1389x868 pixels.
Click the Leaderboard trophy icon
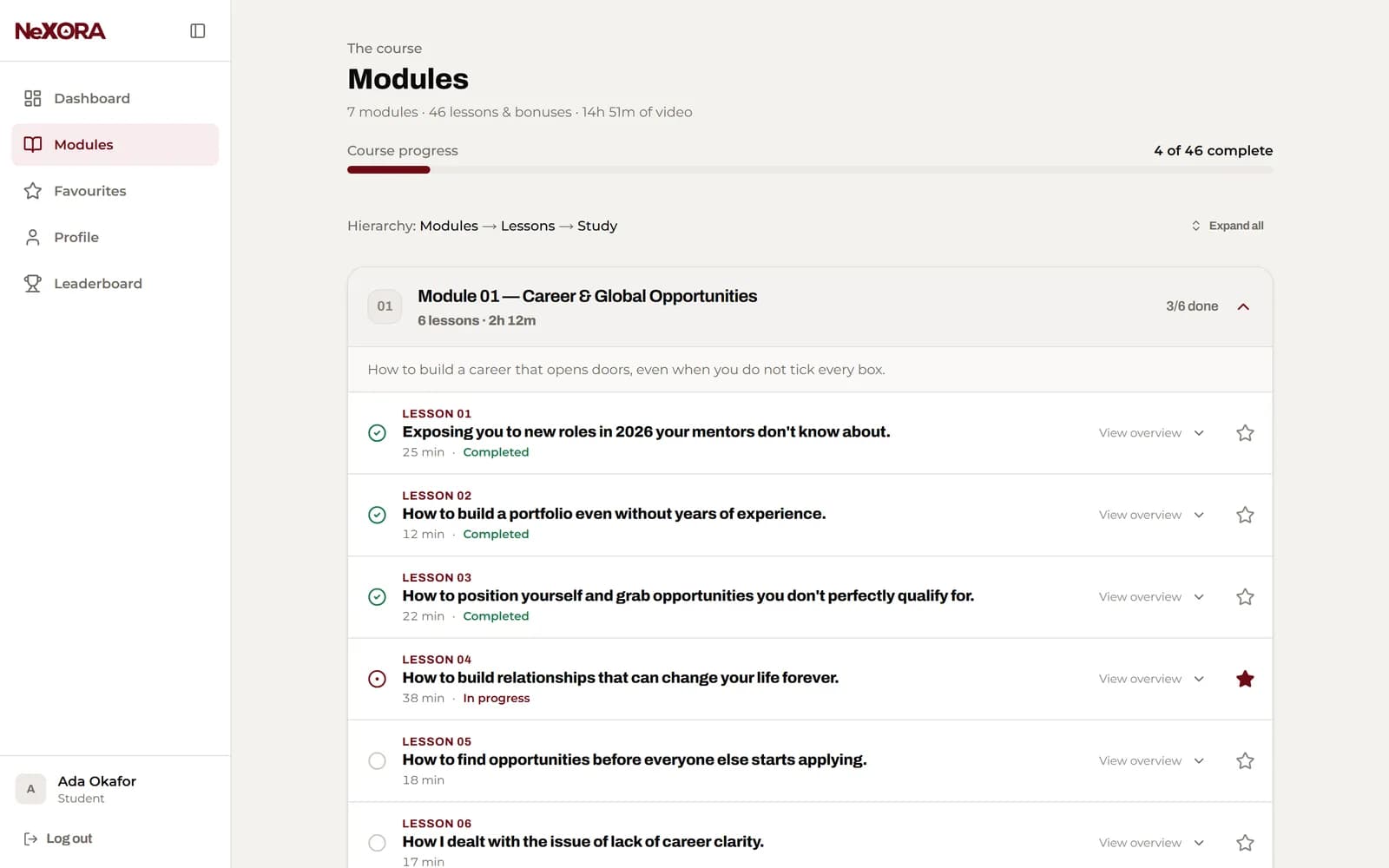(33, 283)
